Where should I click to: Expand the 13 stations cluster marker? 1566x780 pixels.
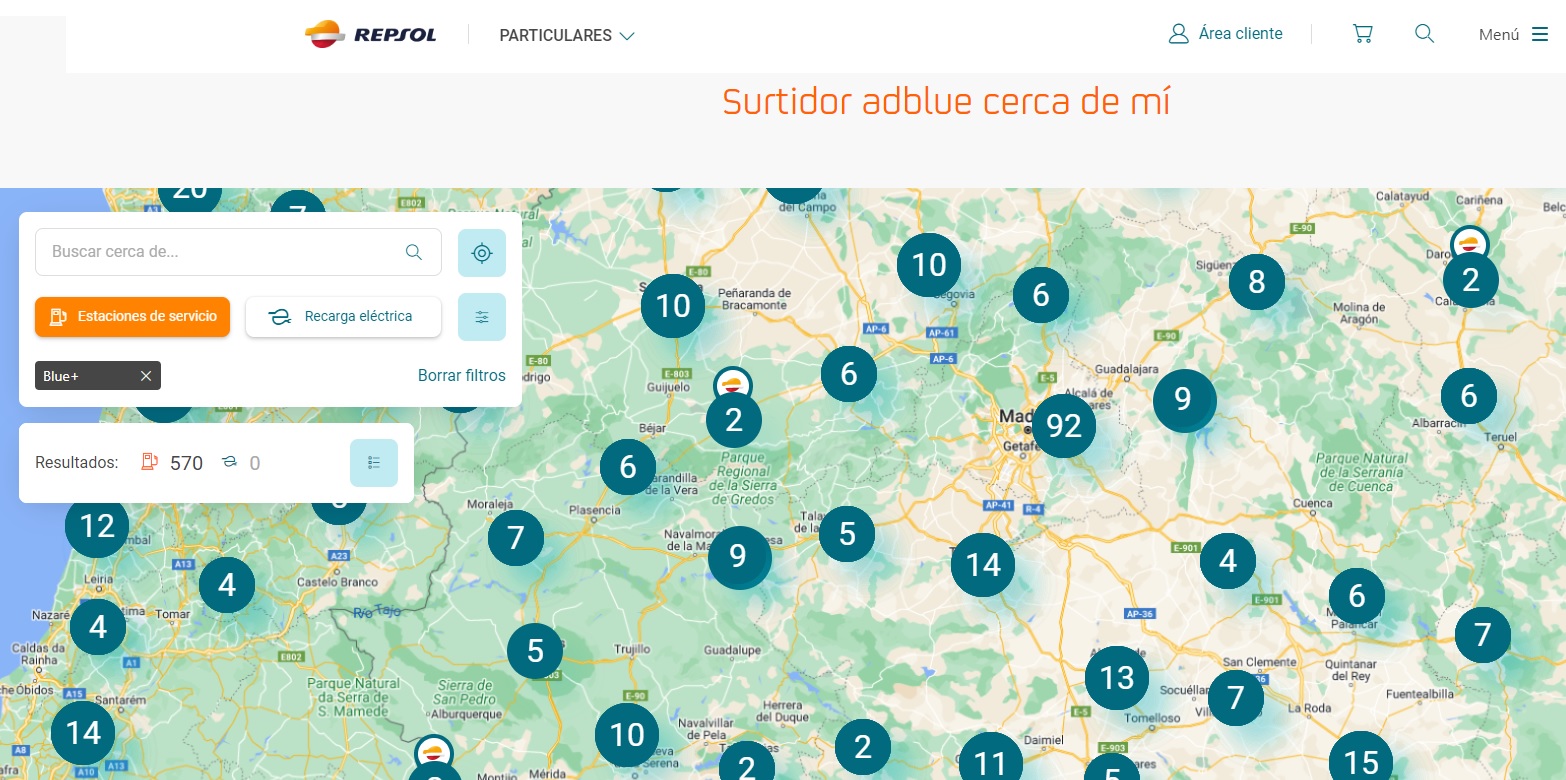(x=1116, y=678)
